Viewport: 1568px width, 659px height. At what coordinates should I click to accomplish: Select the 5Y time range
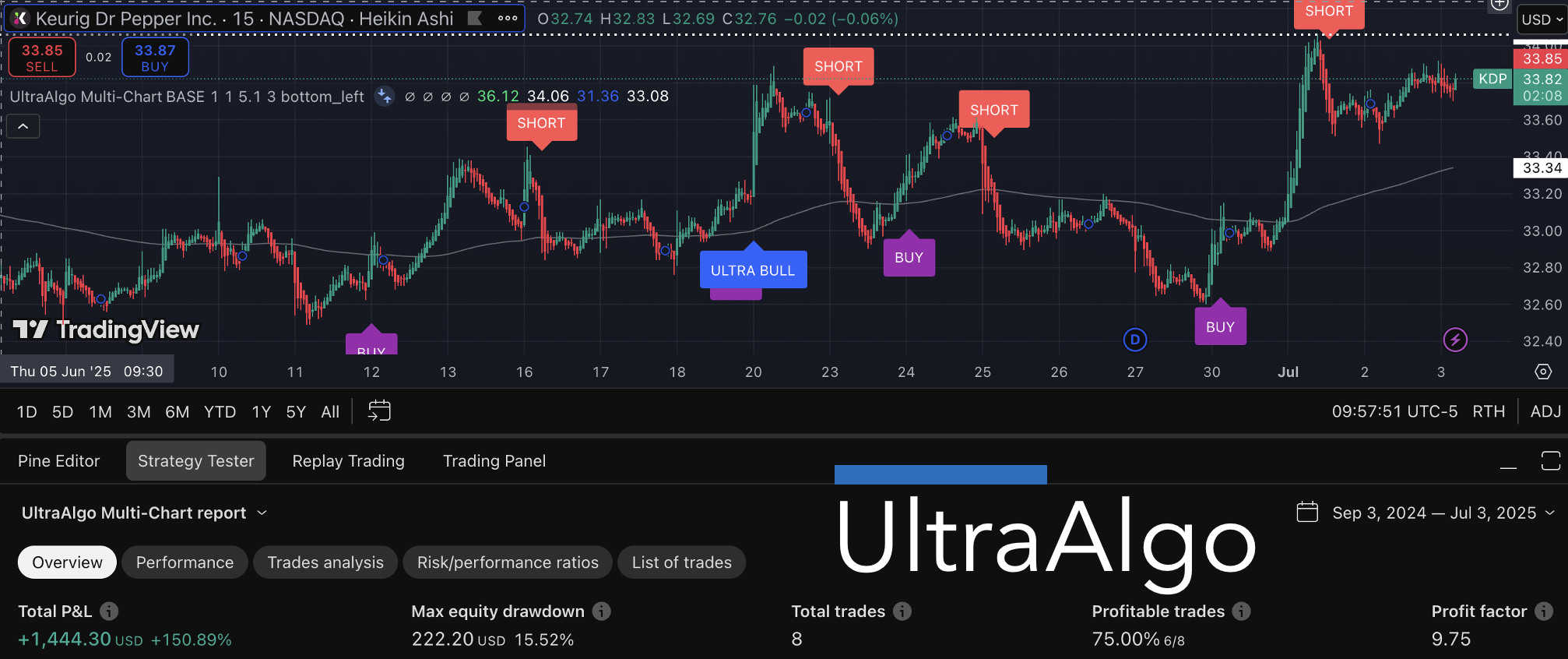[x=296, y=412]
